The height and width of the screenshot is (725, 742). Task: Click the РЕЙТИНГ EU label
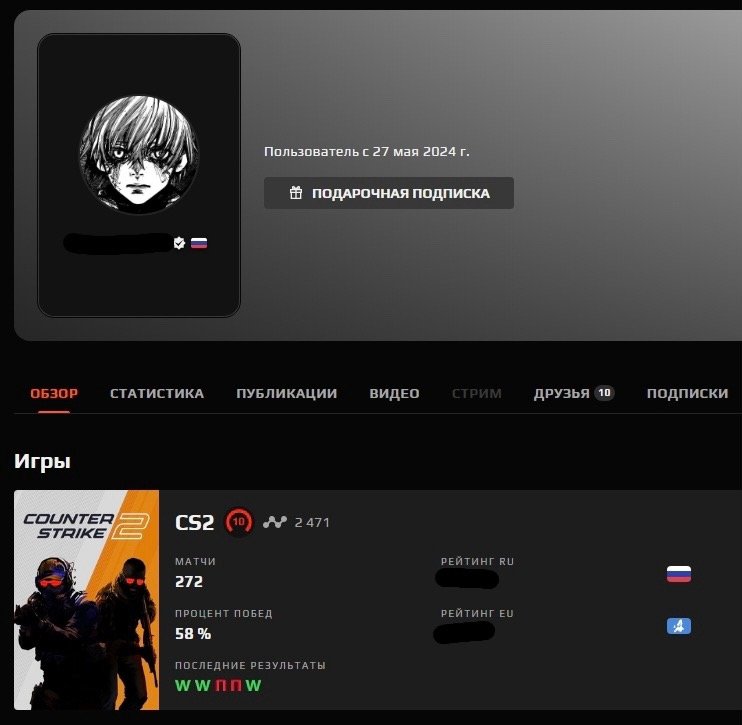click(x=477, y=613)
